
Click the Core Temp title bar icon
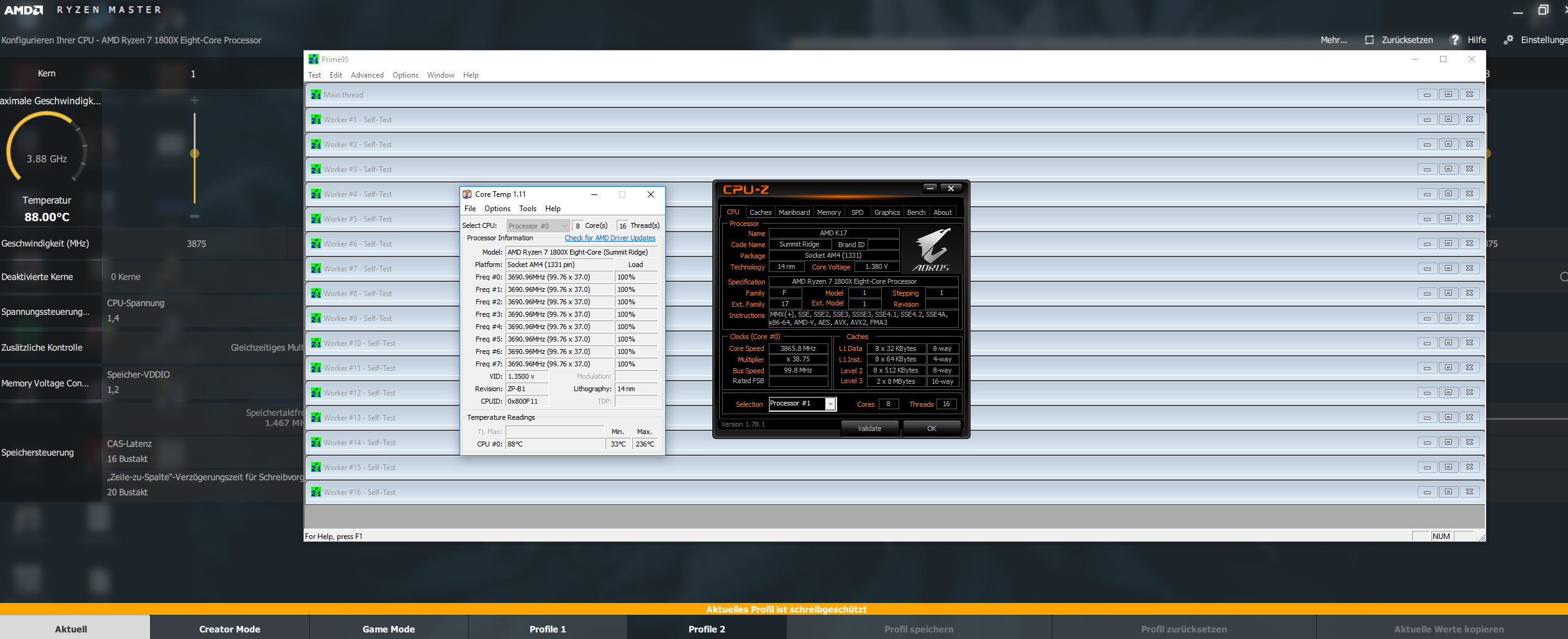(x=467, y=194)
